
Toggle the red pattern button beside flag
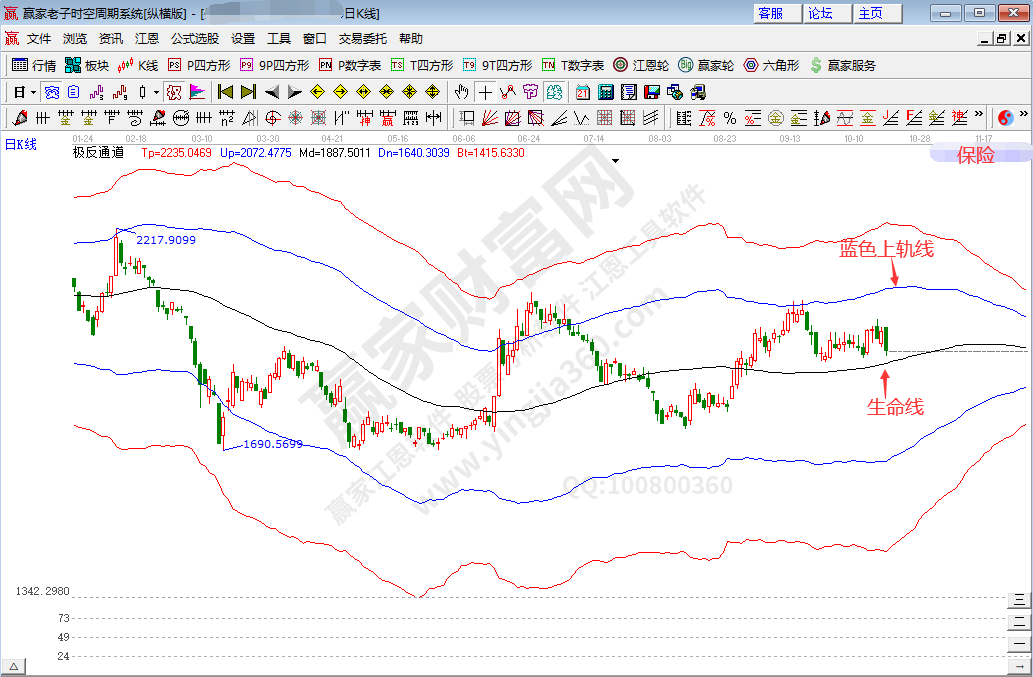click(174, 92)
